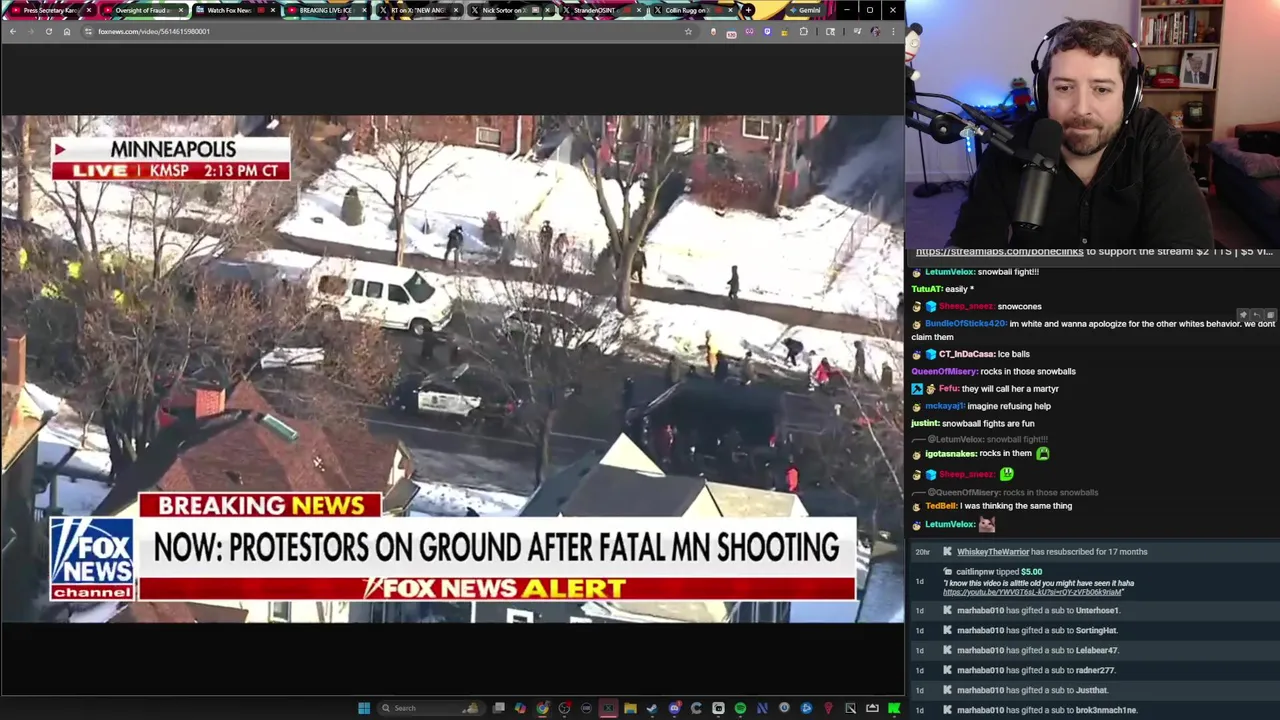Viewport: 1280px width, 720px height.
Task: Open Chrome from the taskbar
Action: [x=542, y=708]
